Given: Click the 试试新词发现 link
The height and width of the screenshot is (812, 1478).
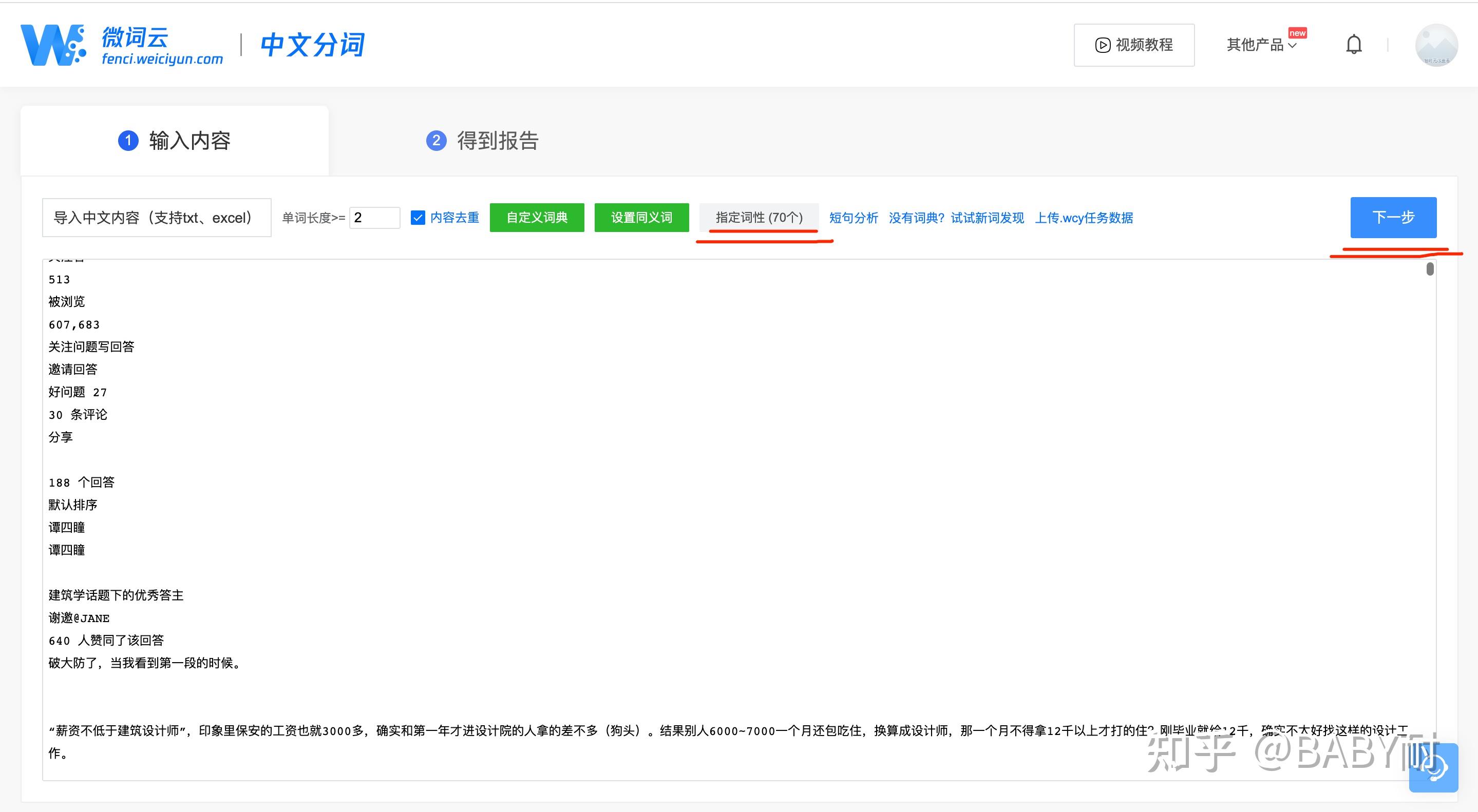Looking at the screenshot, I should pyautogui.click(x=987, y=218).
